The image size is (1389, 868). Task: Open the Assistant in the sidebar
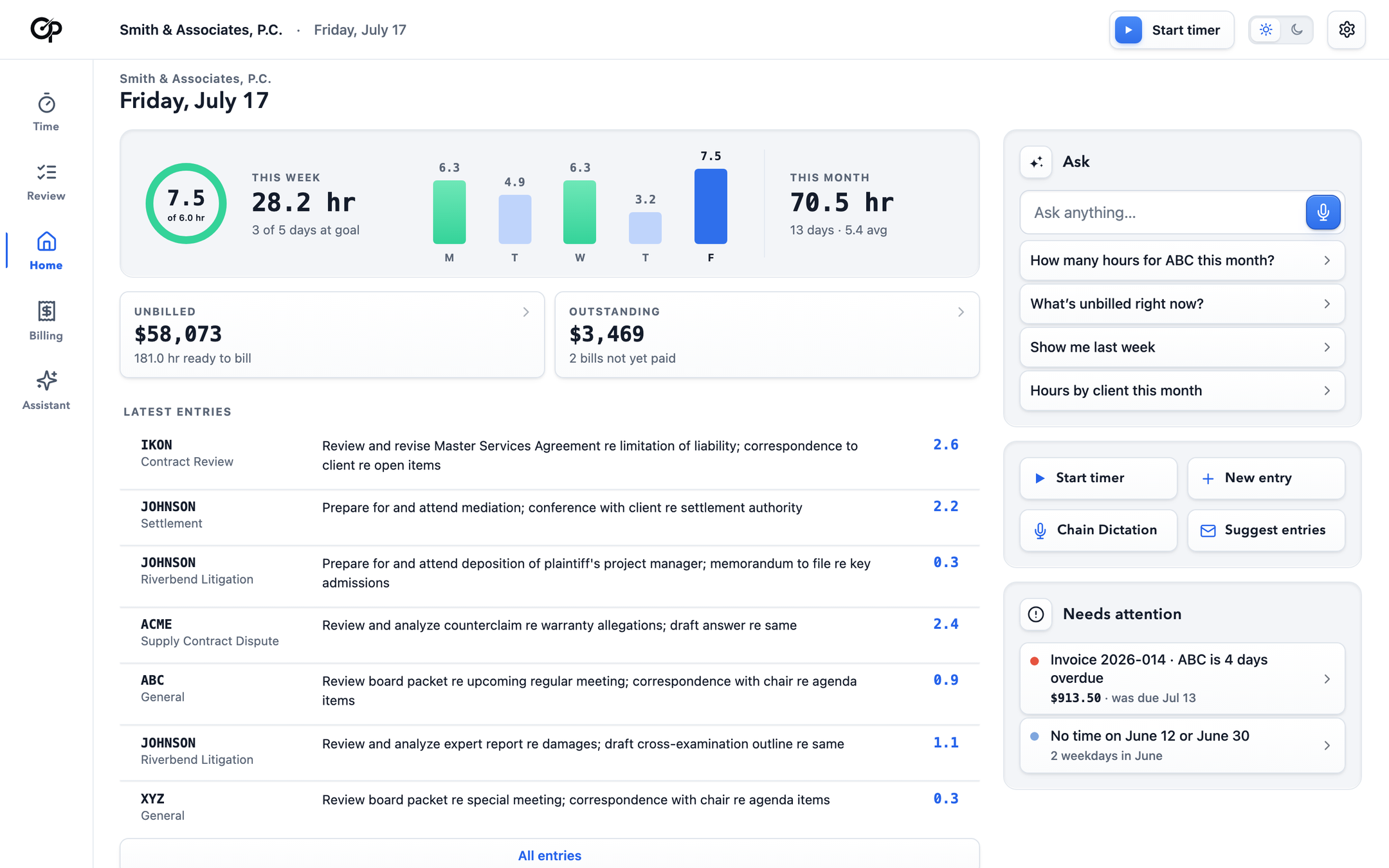(x=46, y=390)
